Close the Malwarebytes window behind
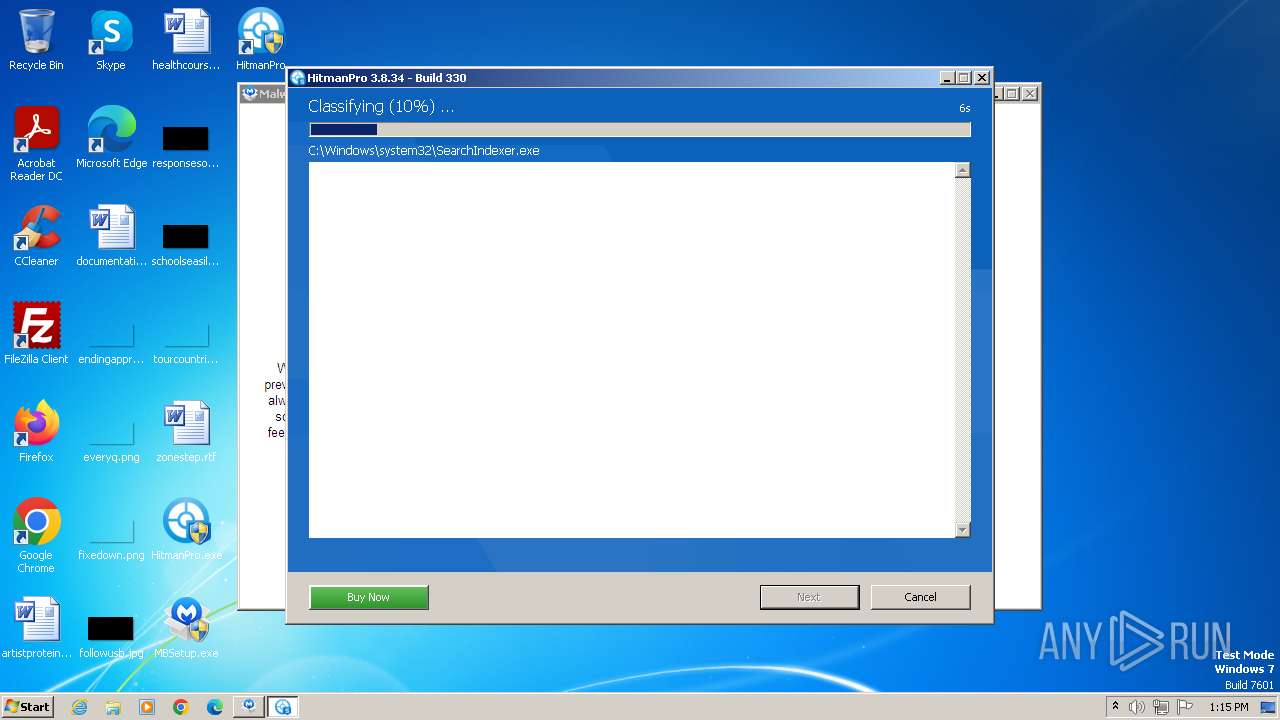 (1030, 94)
